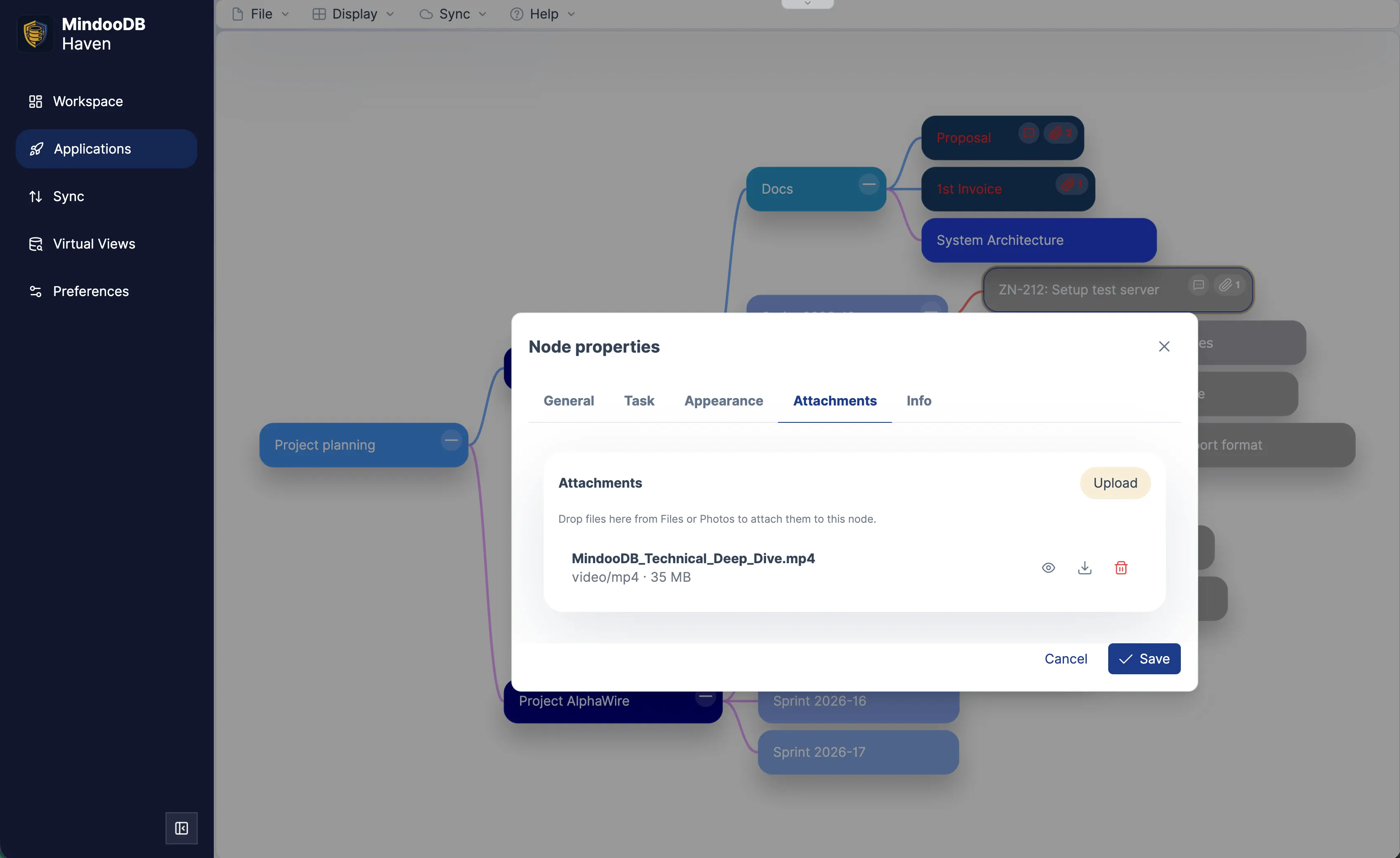Screen dimensions: 1400x858
Task: Open Preferences in the sidebar
Action: (90, 291)
